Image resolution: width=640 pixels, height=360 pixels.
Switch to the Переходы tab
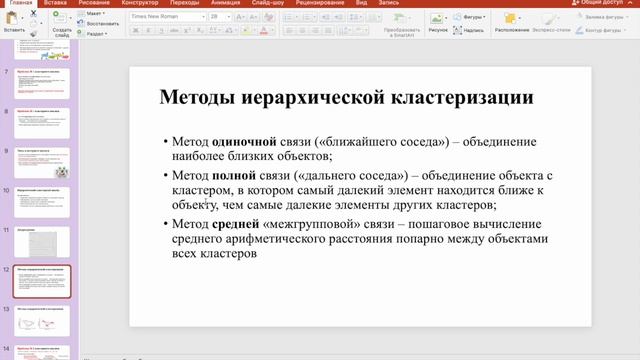tap(184, 3)
